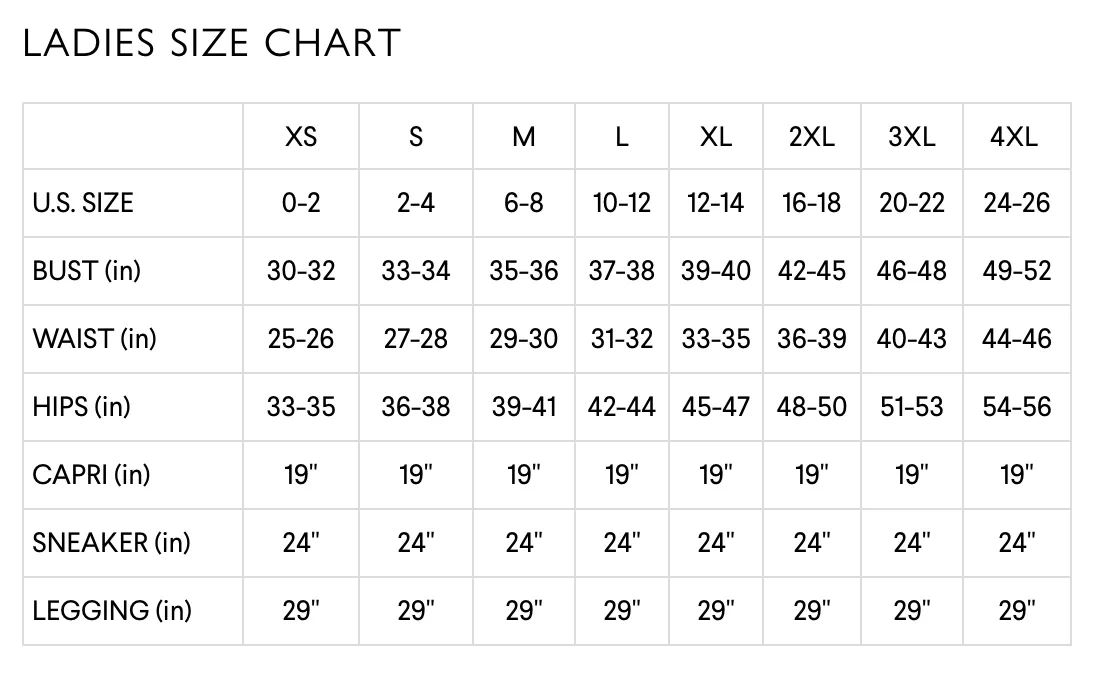Select the 36-39 waist cell
1108x686 pixels.
[812, 338]
